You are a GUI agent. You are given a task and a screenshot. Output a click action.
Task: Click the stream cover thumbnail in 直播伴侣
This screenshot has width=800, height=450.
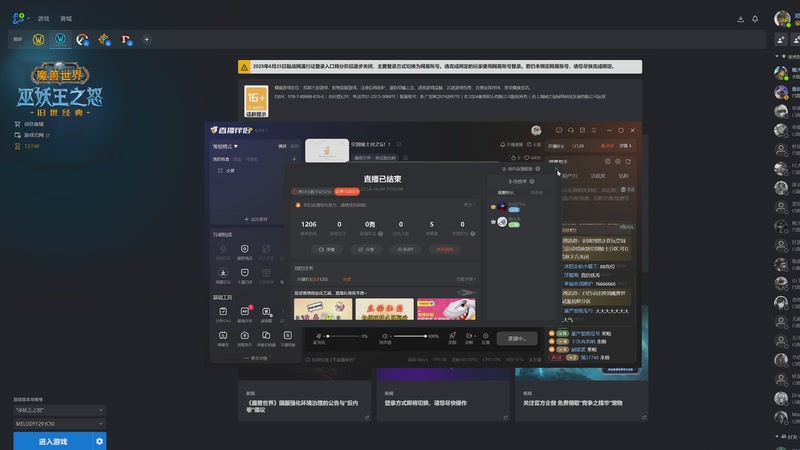click(x=327, y=151)
